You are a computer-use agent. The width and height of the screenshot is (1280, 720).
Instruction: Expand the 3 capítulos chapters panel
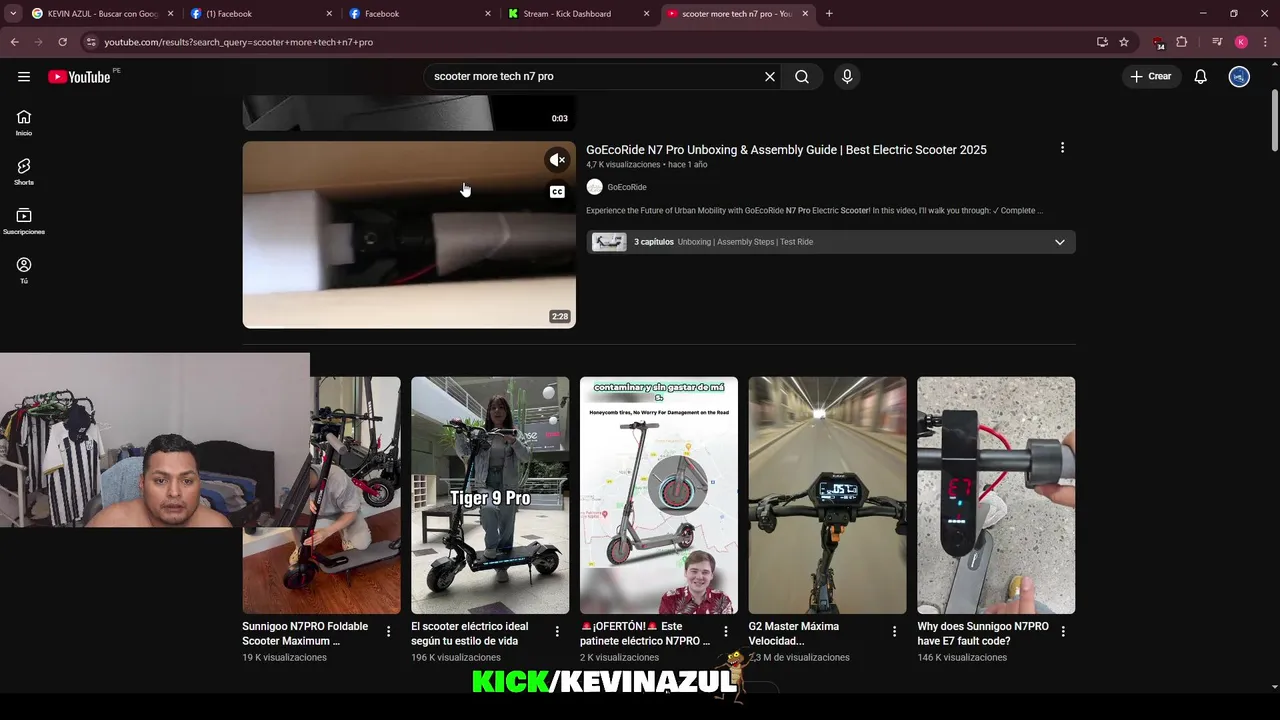[x=1060, y=242]
